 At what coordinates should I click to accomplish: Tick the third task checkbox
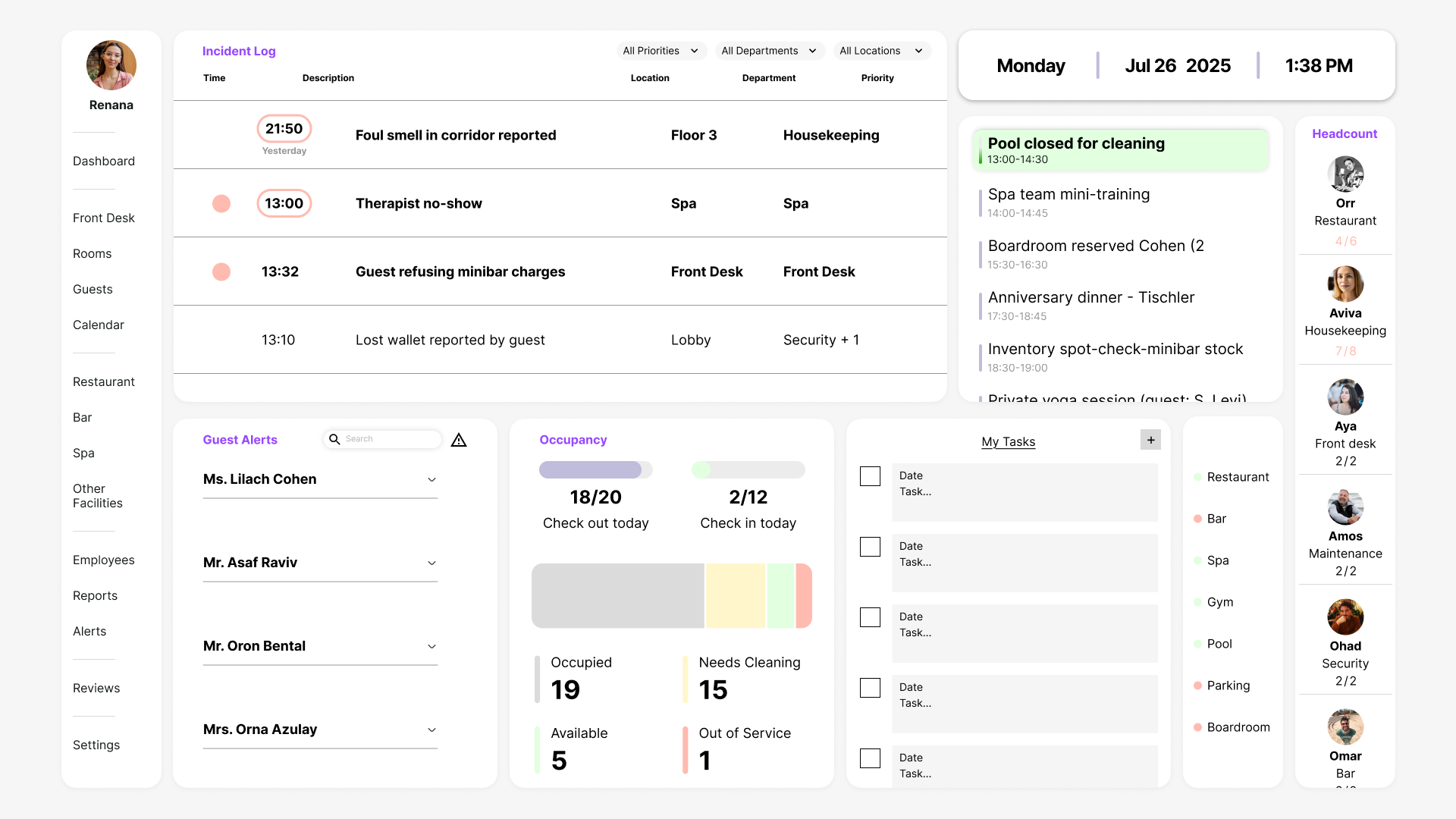click(870, 617)
